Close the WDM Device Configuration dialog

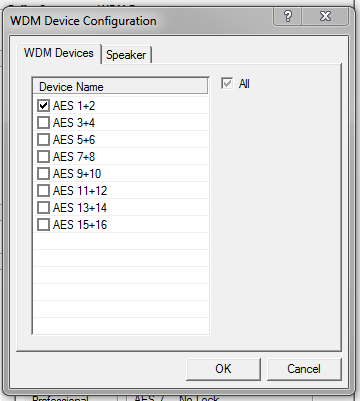tap(325, 16)
